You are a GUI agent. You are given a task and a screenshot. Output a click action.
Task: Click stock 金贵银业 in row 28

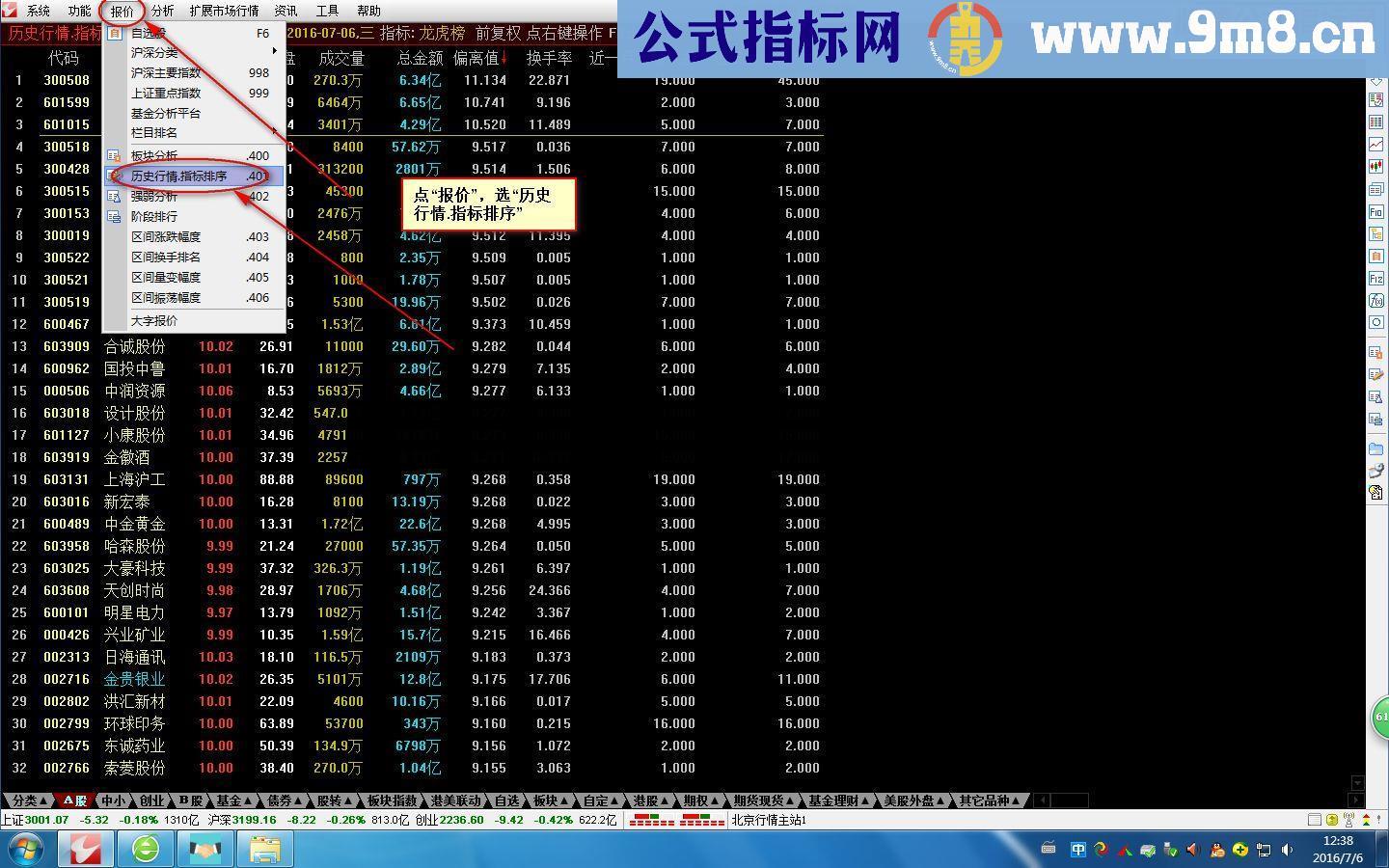[134, 680]
